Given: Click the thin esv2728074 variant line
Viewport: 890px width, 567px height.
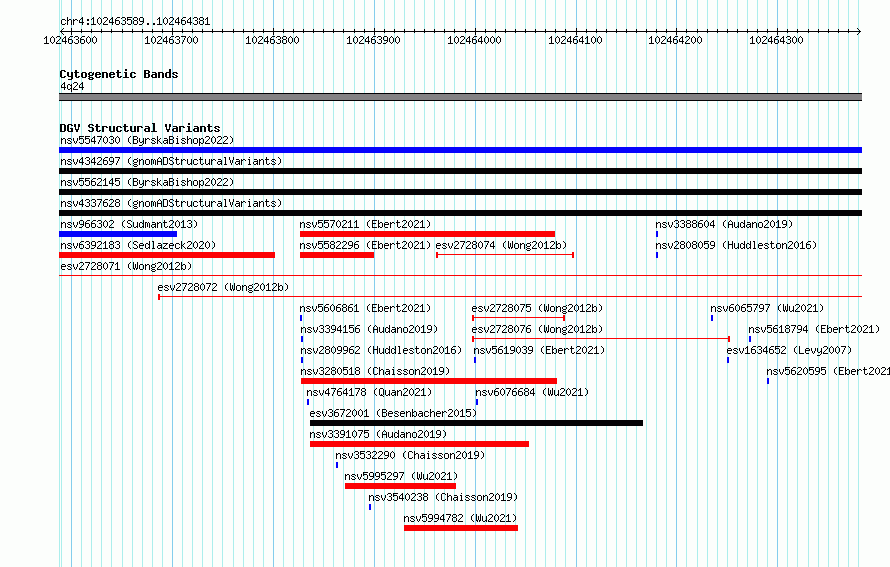Looking at the screenshot, I should [505, 255].
